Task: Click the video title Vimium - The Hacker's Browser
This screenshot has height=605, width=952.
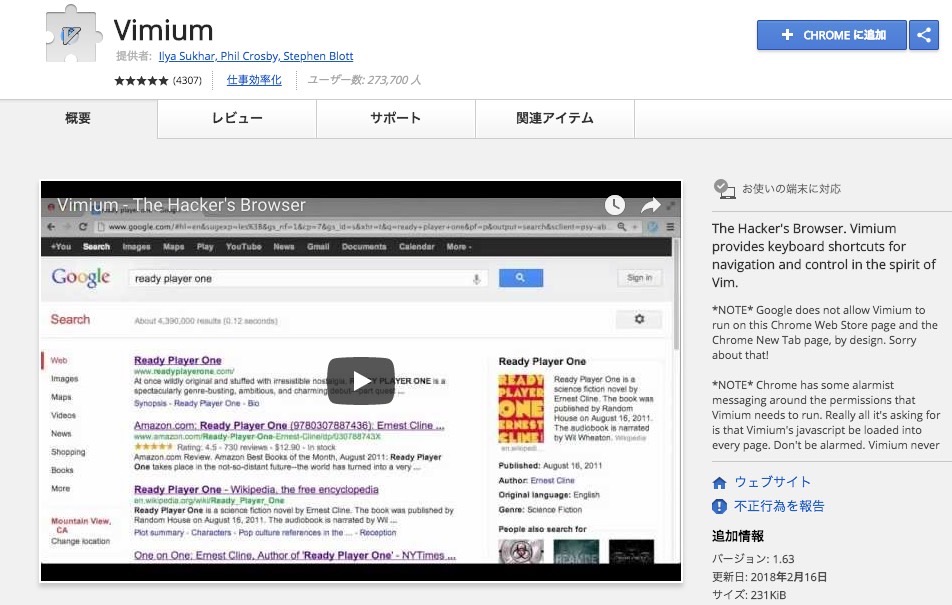Action: pos(181,205)
